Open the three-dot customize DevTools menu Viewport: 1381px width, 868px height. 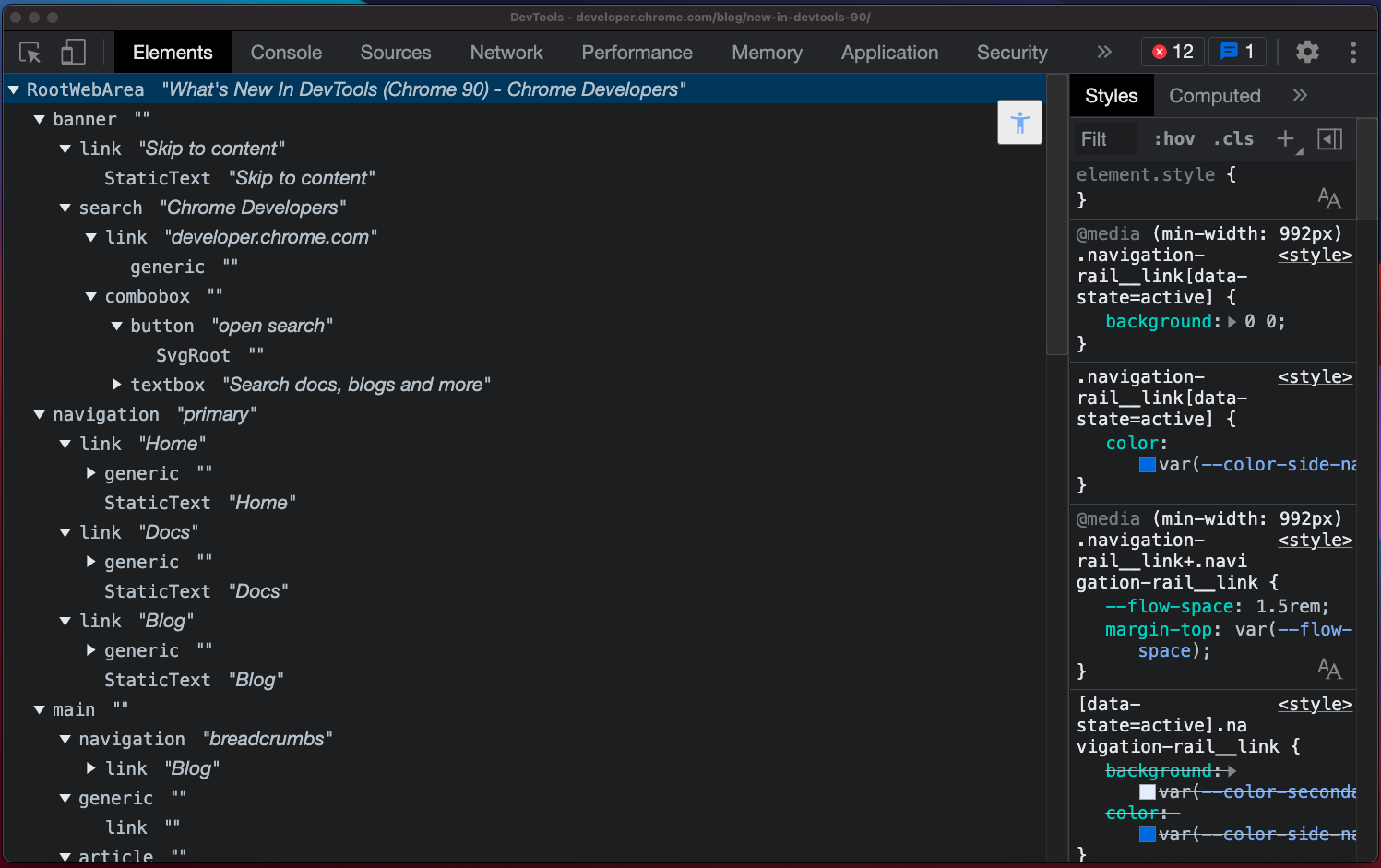tap(1352, 53)
